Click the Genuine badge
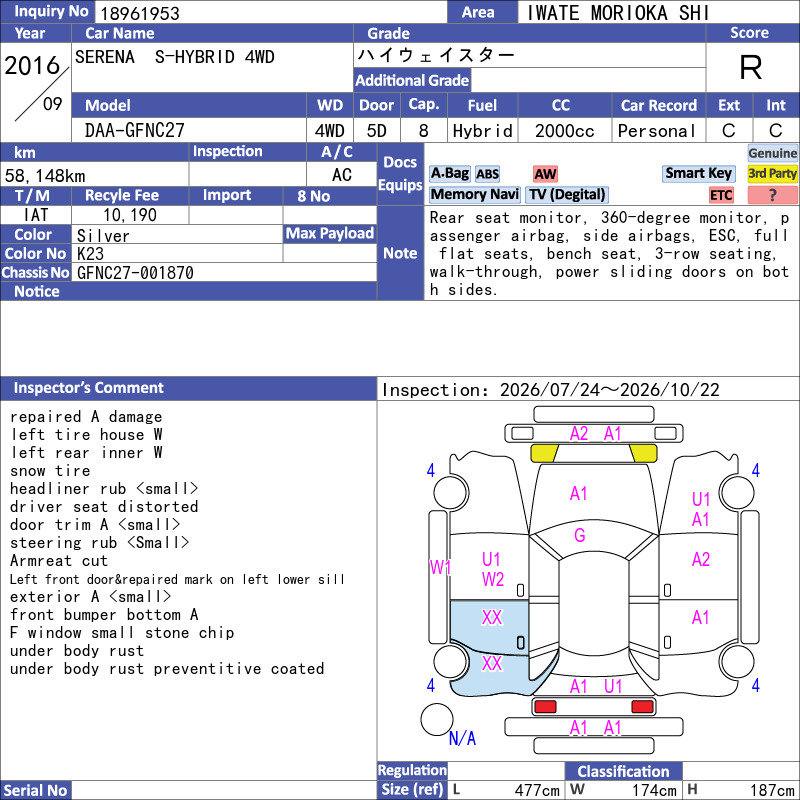Screen dimensions: 800x800 (x=772, y=153)
